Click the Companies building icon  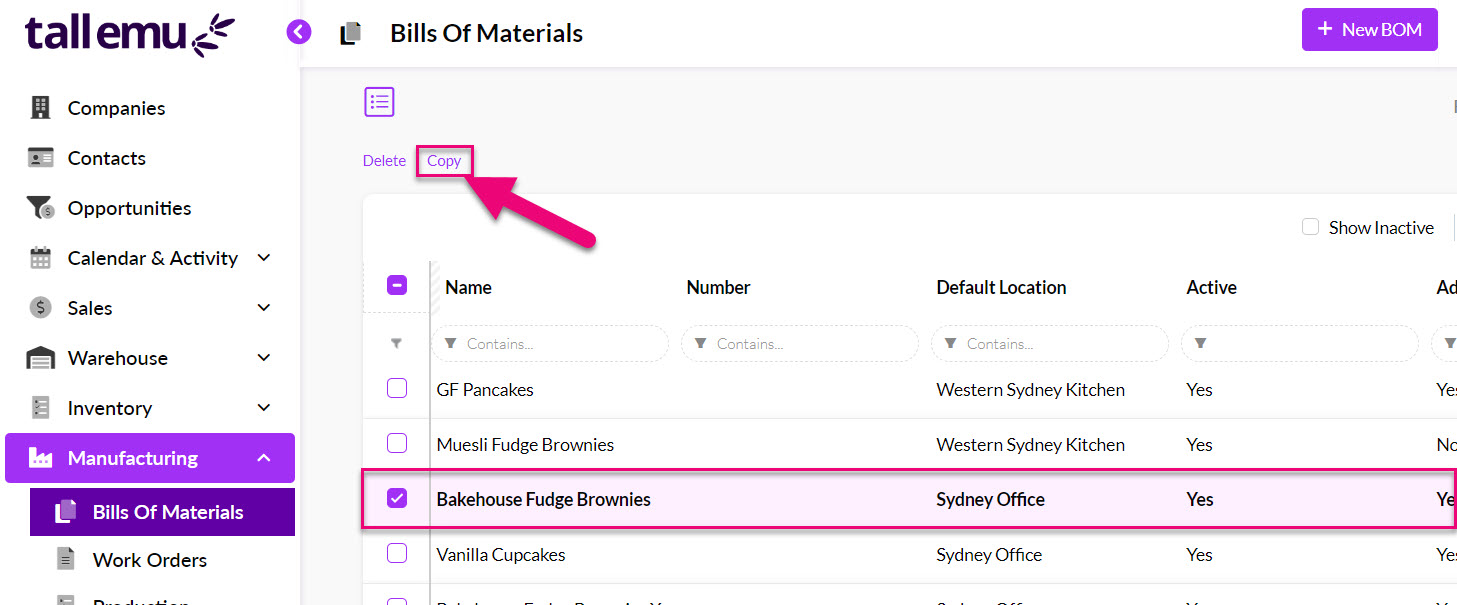[40, 107]
